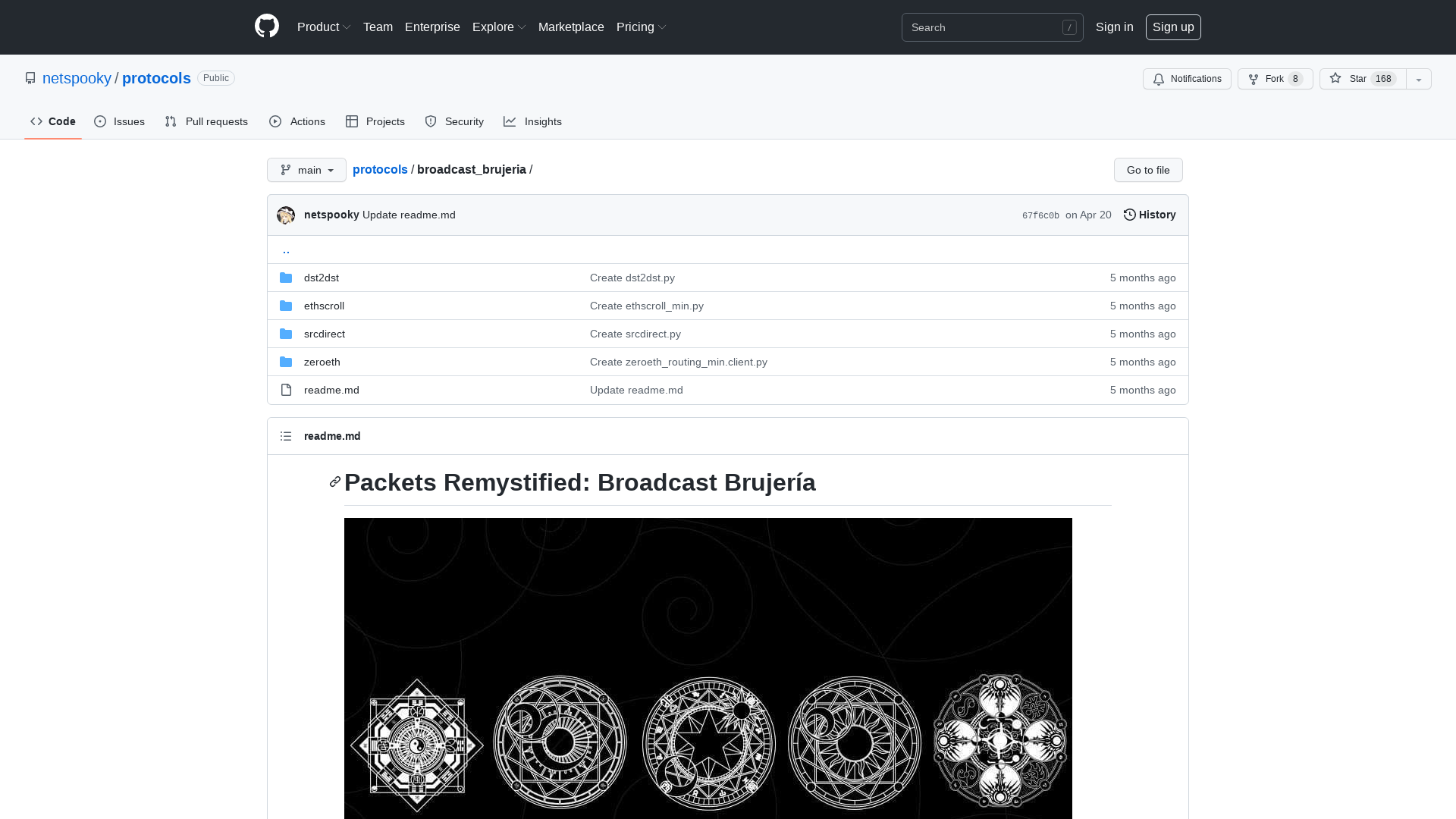Open the main branch selector dropdown
The width and height of the screenshot is (1456, 819).
click(306, 170)
